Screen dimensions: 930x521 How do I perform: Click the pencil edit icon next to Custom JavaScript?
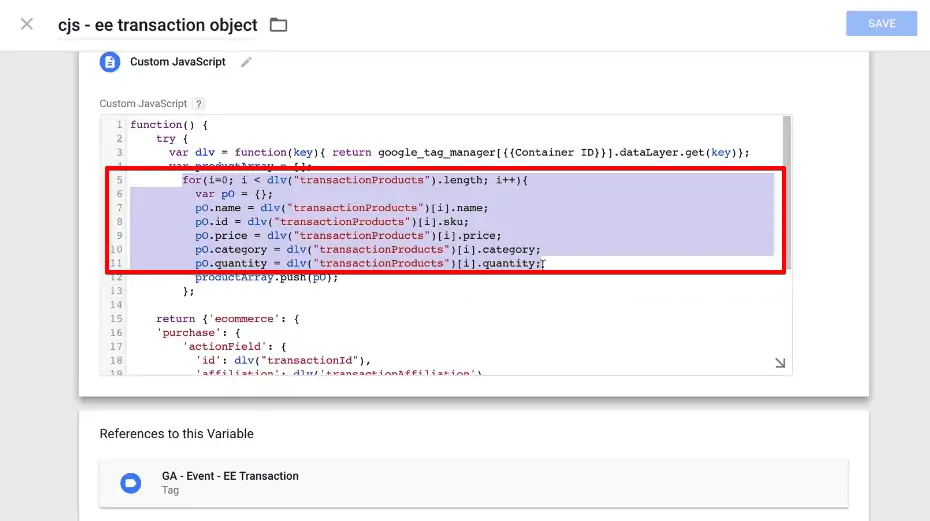(246, 62)
